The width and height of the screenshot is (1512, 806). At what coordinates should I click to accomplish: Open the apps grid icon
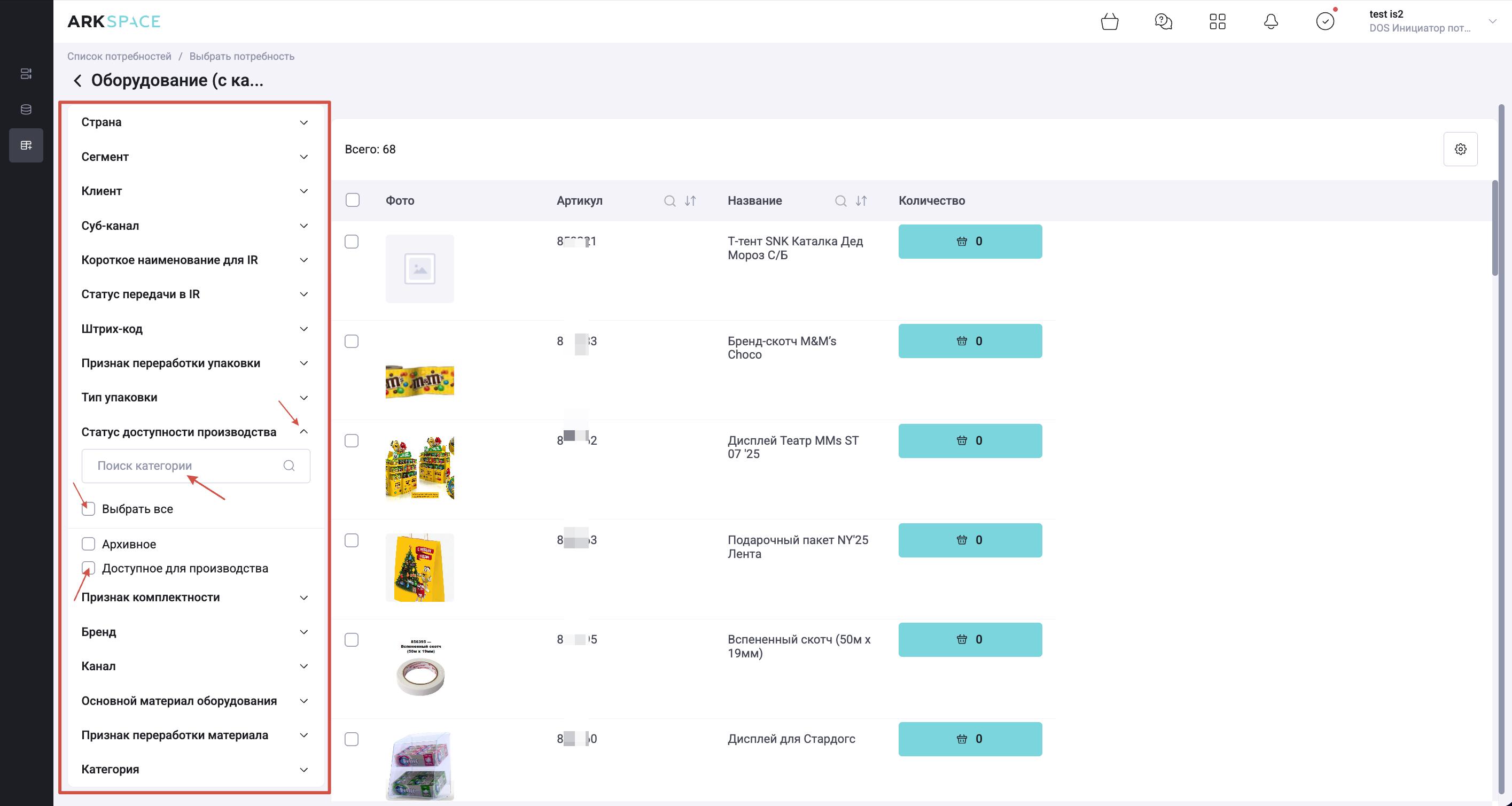click(1218, 22)
